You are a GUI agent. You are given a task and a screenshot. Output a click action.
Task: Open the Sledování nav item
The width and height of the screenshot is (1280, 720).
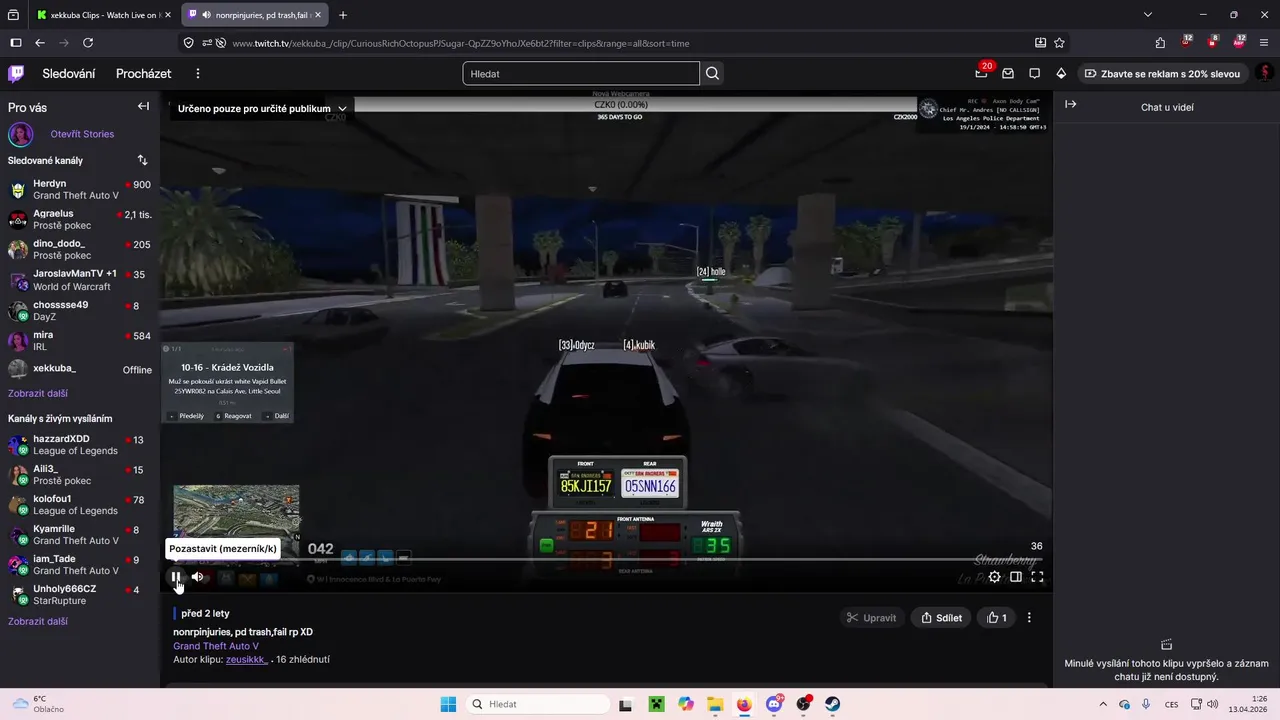tap(69, 74)
